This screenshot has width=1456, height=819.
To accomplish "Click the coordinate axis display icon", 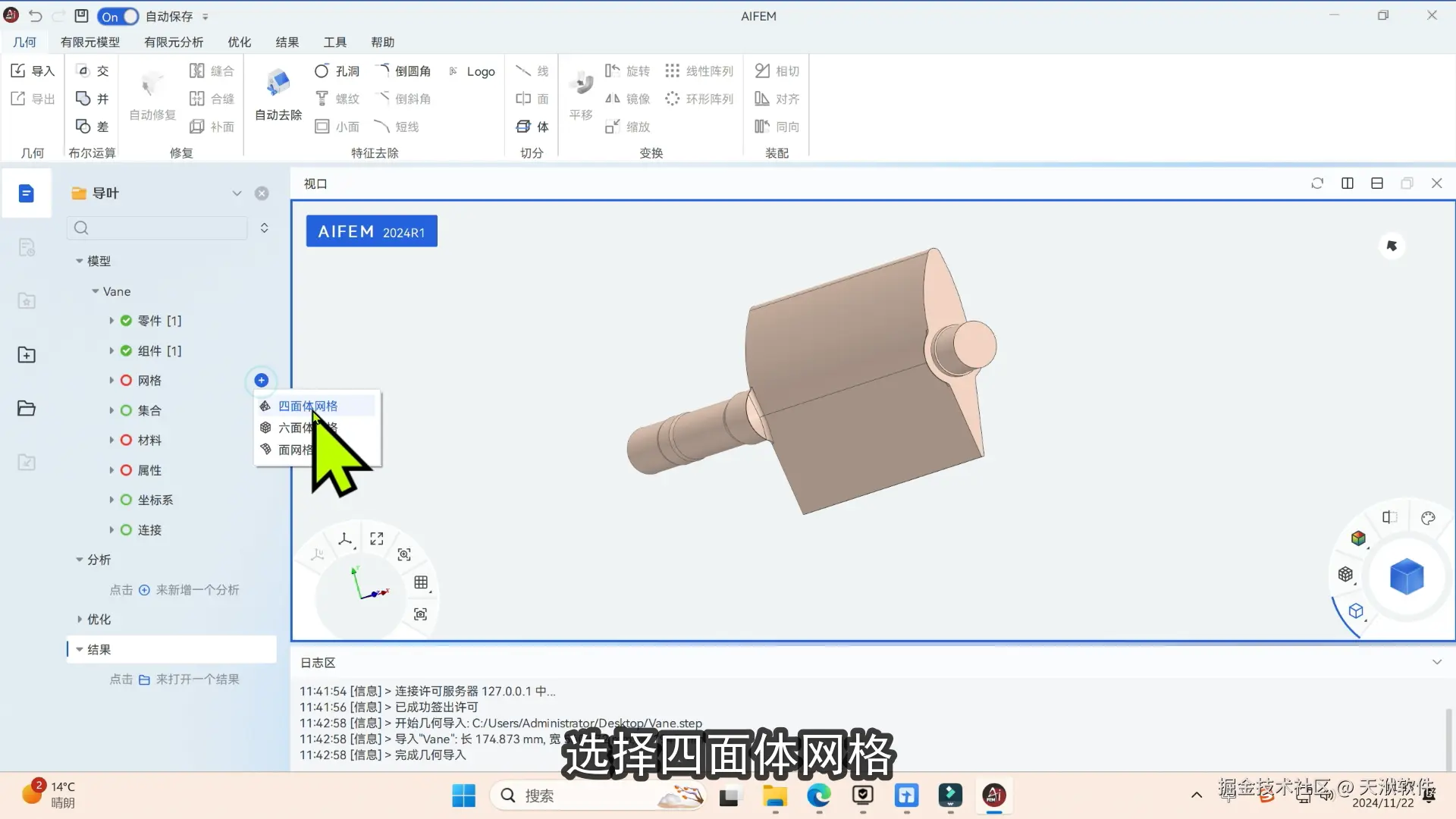I will tap(345, 539).
